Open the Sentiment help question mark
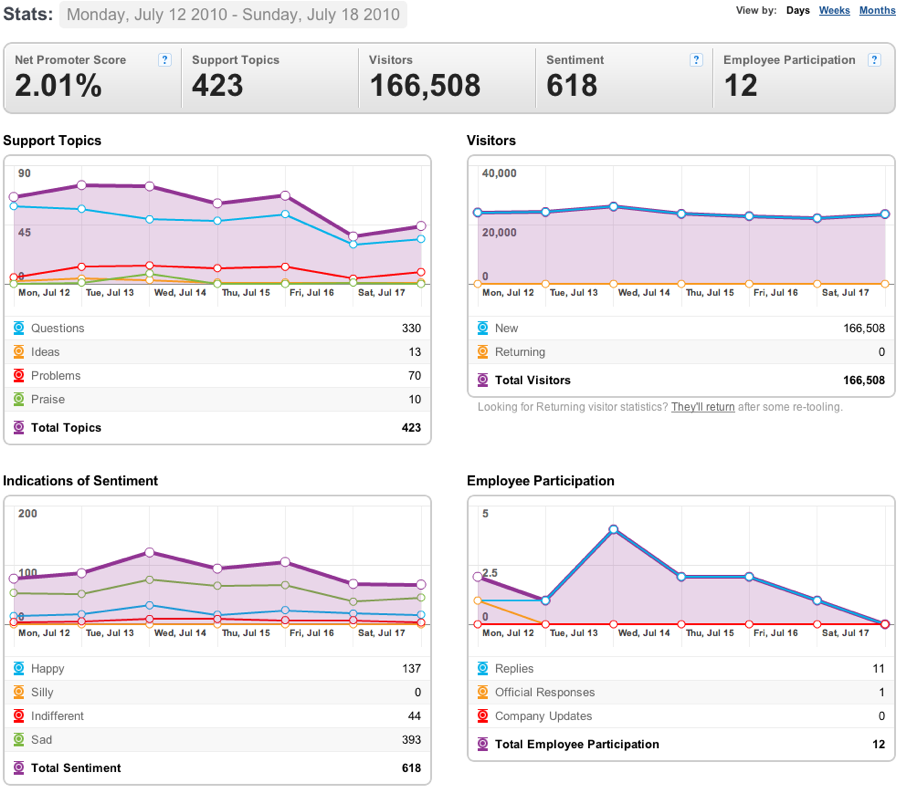907x804 pixels. pyautogui.click(x=696, y=60)
